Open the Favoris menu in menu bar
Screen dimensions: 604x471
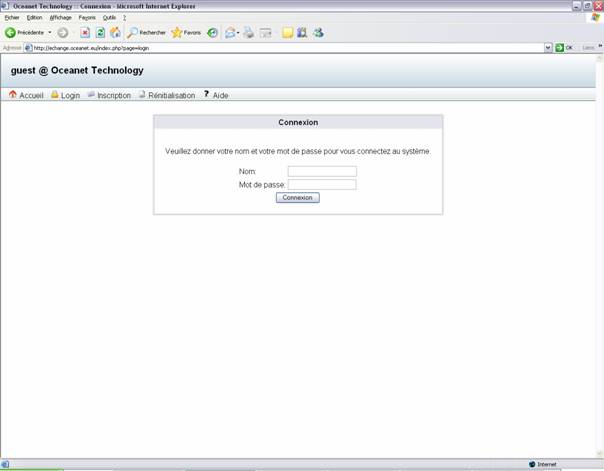[87, 18]
